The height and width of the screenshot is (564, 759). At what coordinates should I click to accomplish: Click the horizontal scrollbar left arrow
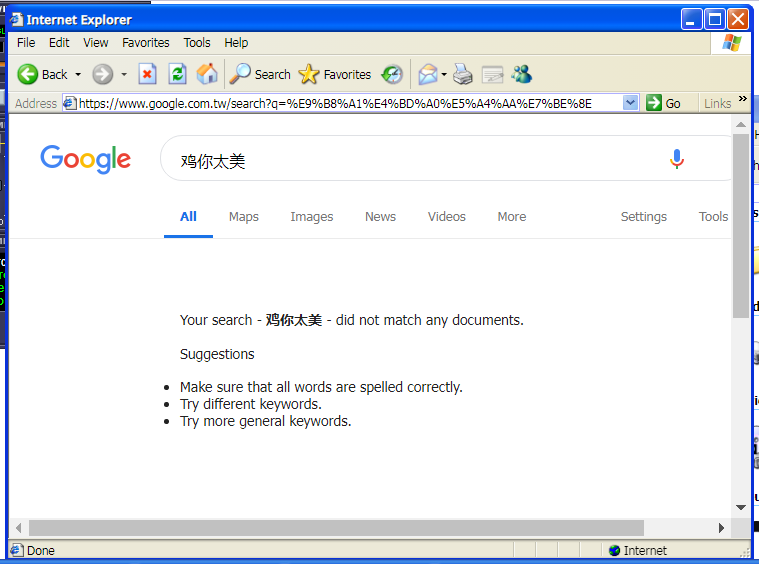[x=18, y=528]
